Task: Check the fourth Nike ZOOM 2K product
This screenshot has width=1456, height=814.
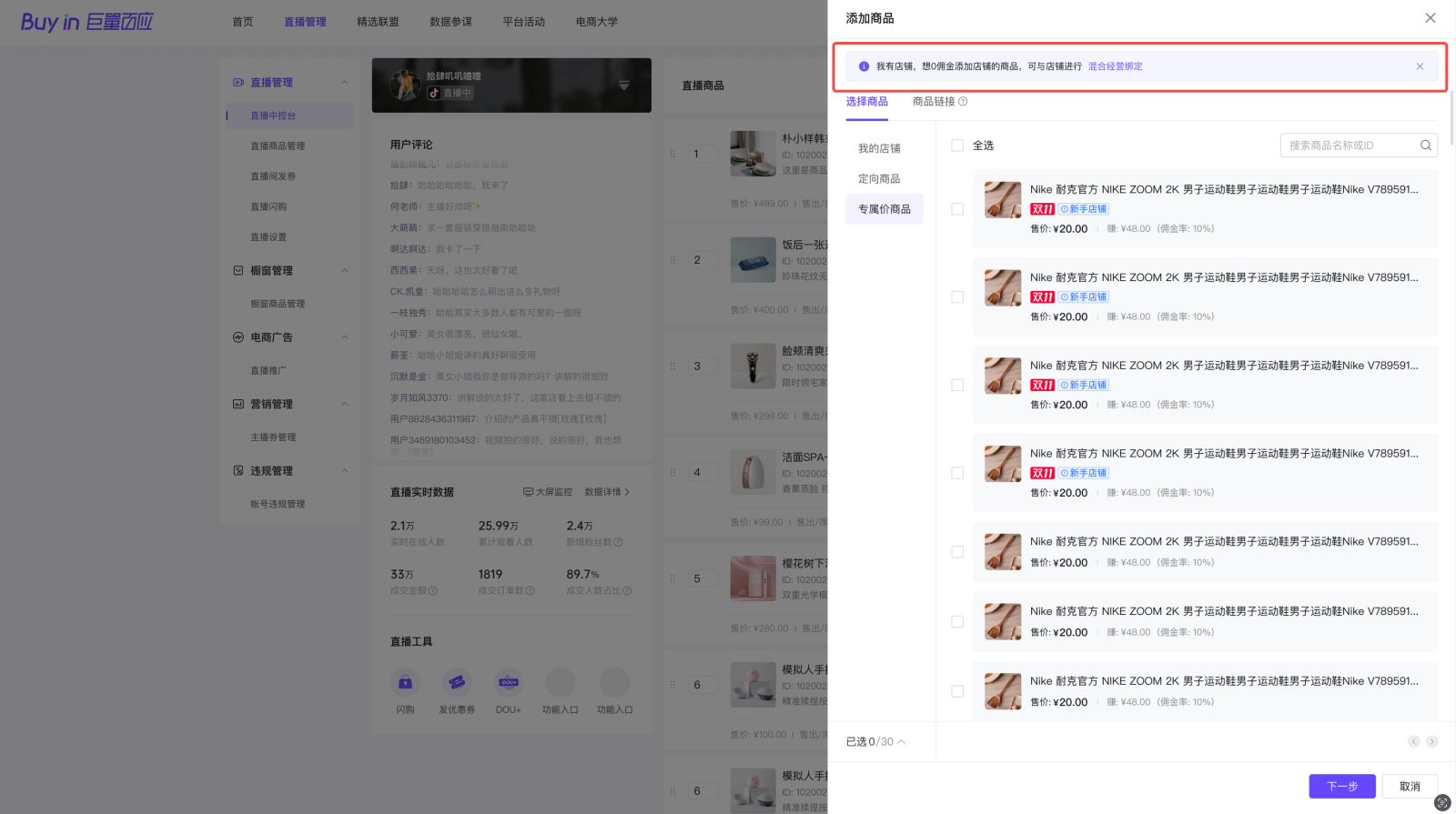Action: [x=957, y=474]
